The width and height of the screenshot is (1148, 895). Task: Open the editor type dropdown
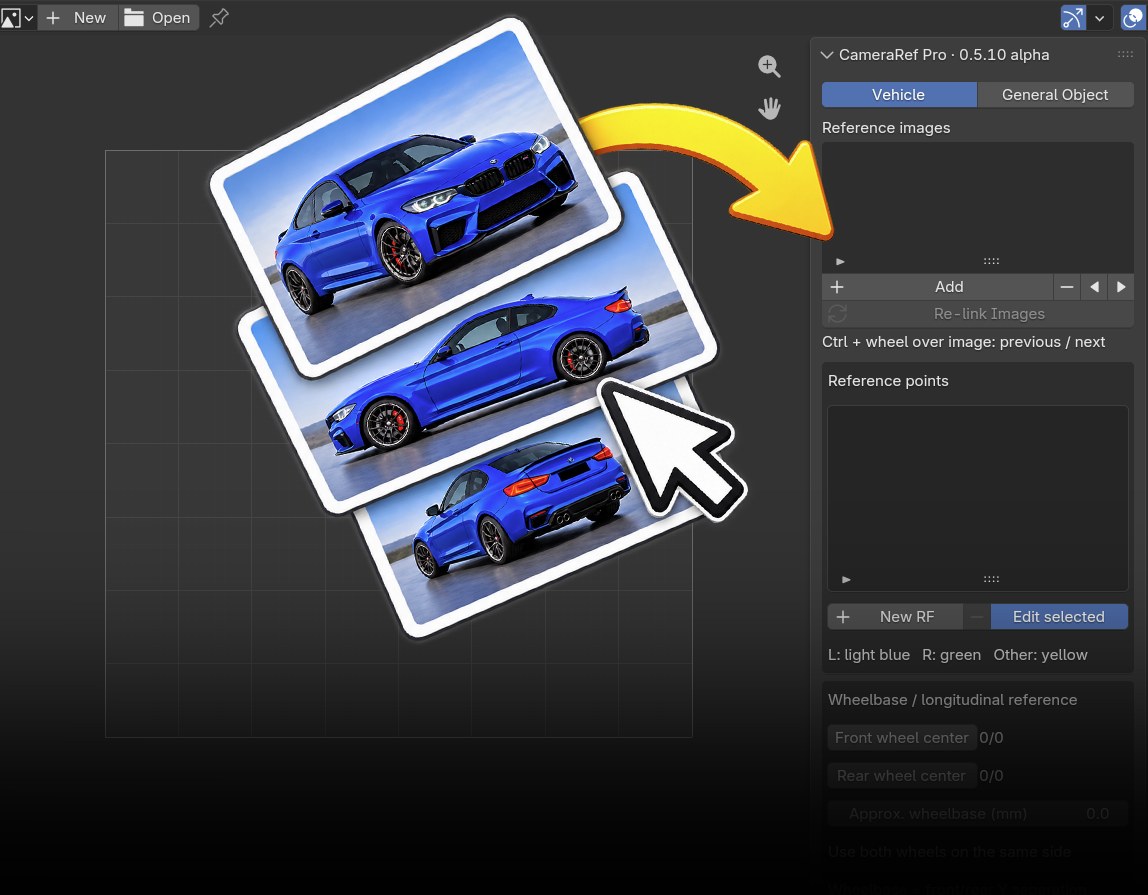click(18, 18)
